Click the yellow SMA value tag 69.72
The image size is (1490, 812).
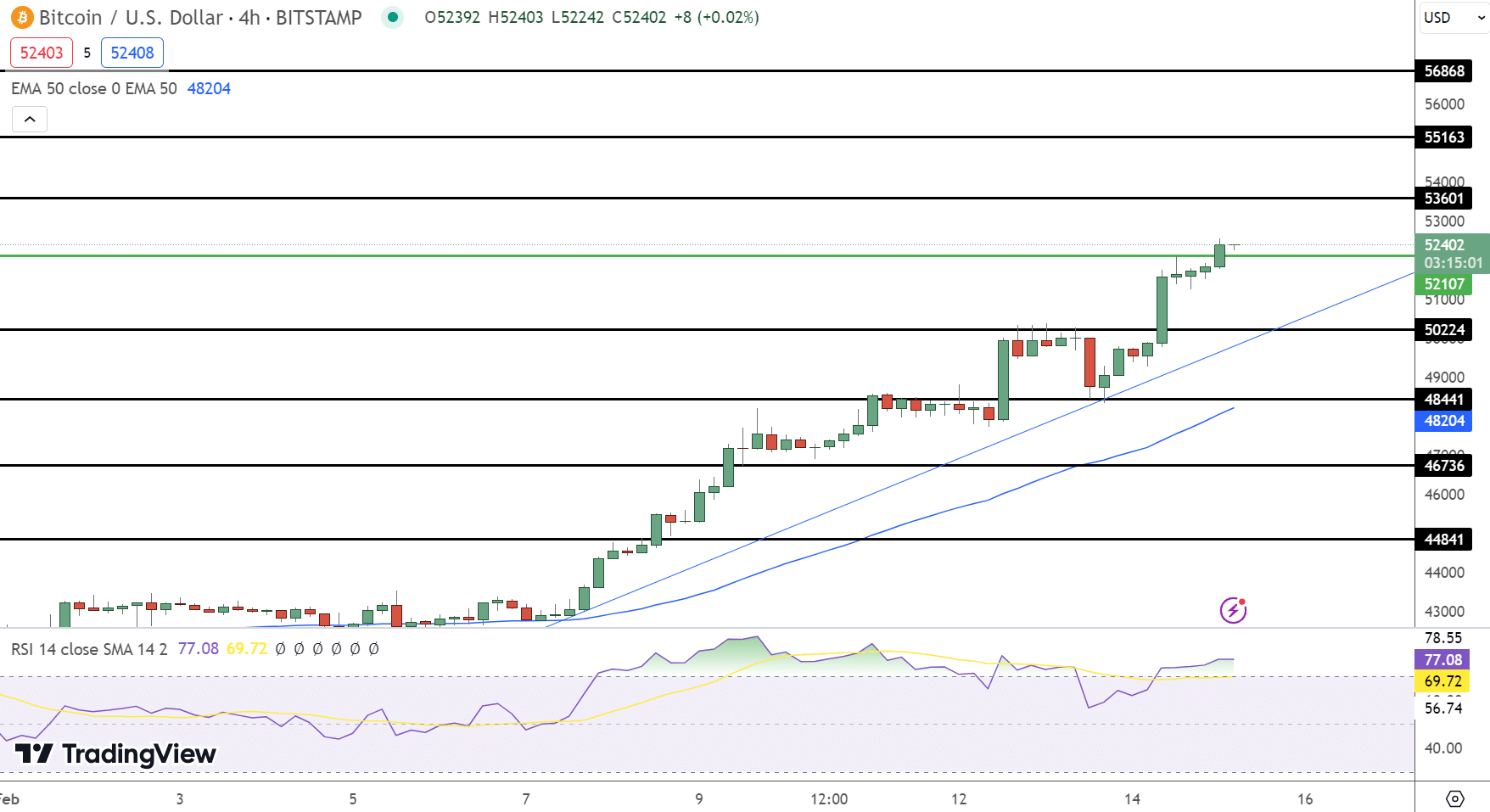pyautogui.click(x=1443, y=681)
